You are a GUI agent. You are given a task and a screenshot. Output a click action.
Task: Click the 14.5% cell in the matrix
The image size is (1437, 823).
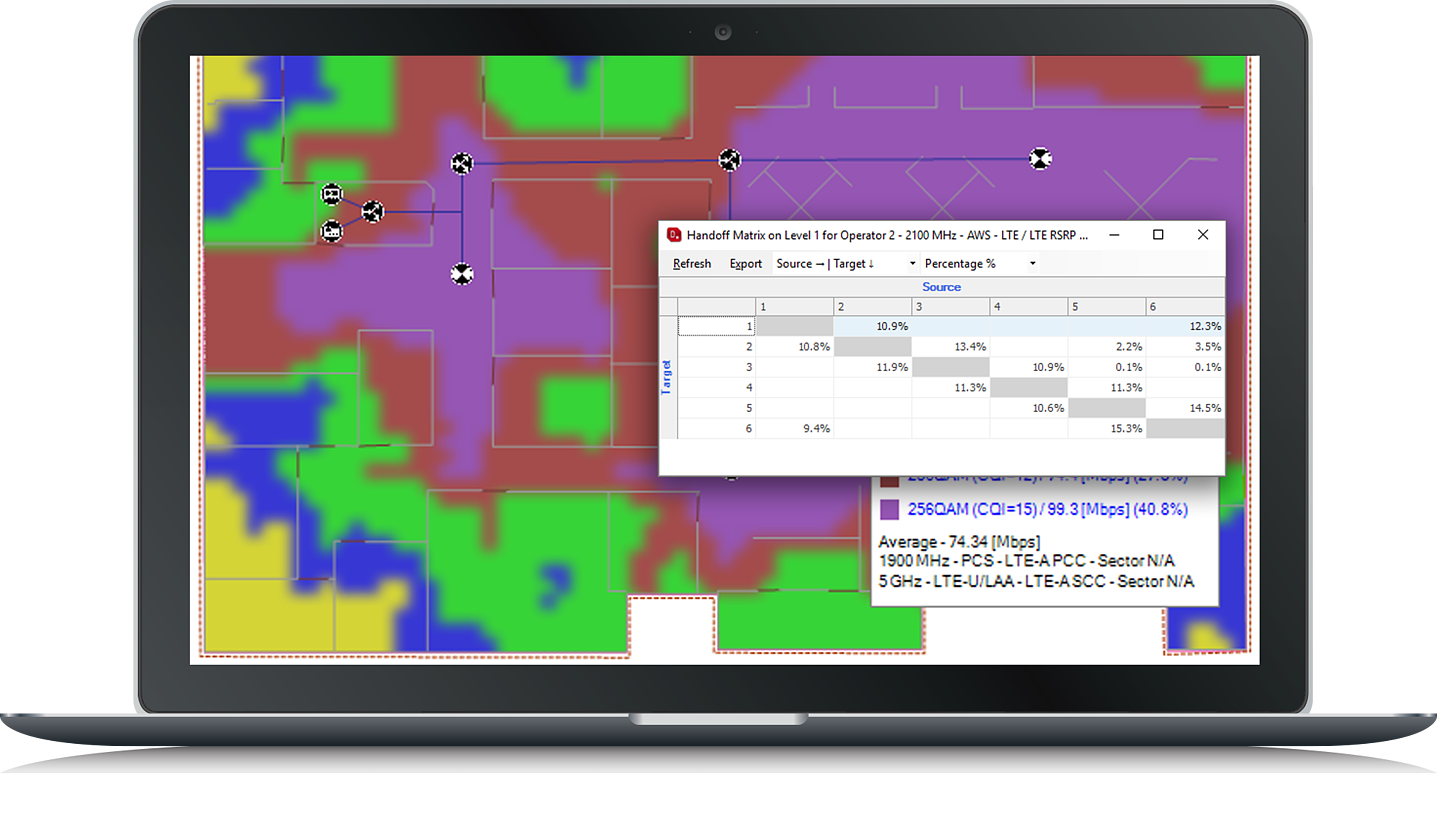coord(1185,407)
